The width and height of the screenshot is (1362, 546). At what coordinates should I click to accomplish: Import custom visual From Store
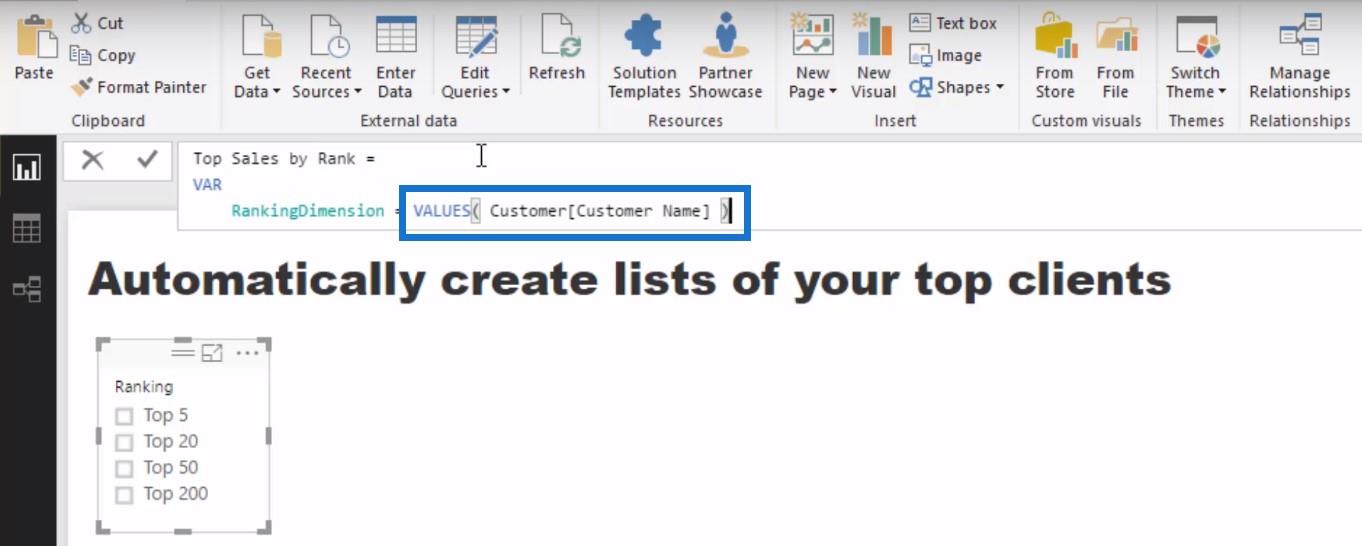1055,56
